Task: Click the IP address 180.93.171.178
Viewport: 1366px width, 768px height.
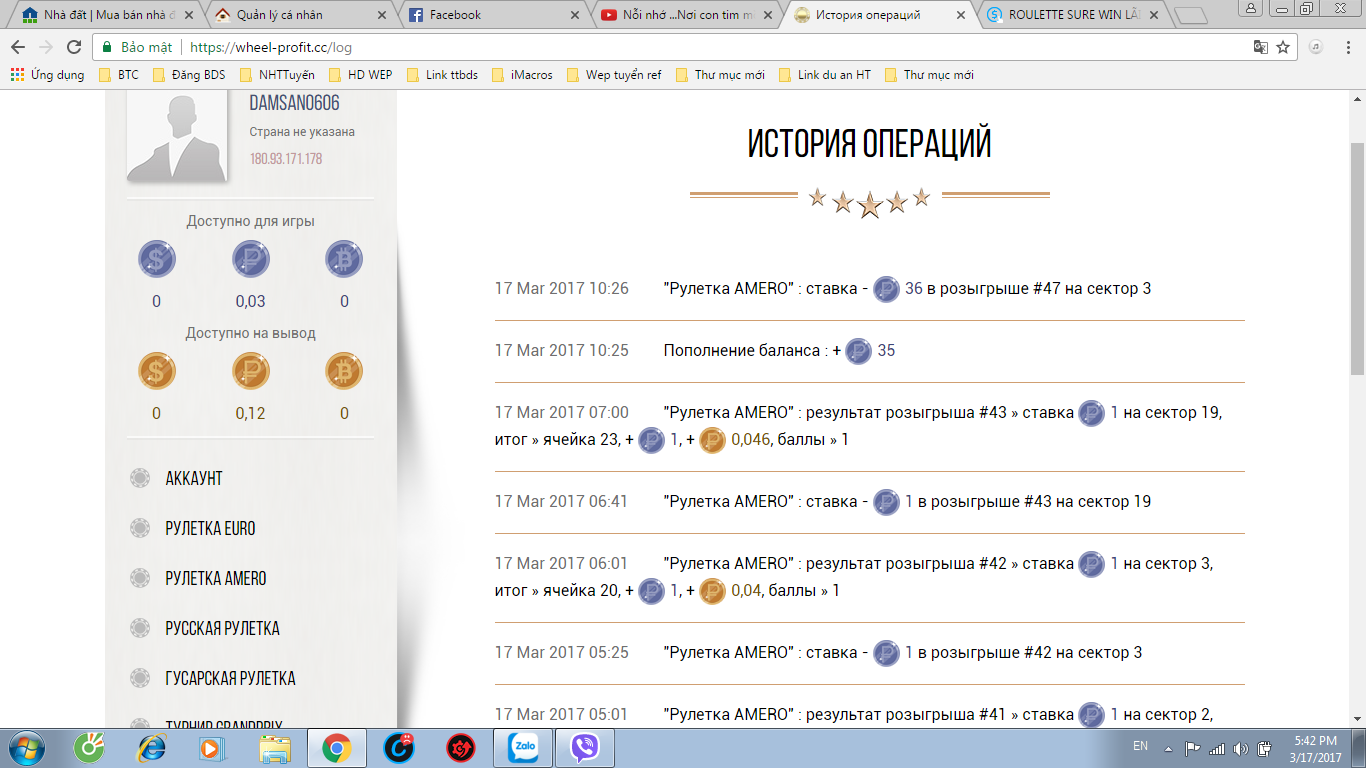Action: [286, 159]
